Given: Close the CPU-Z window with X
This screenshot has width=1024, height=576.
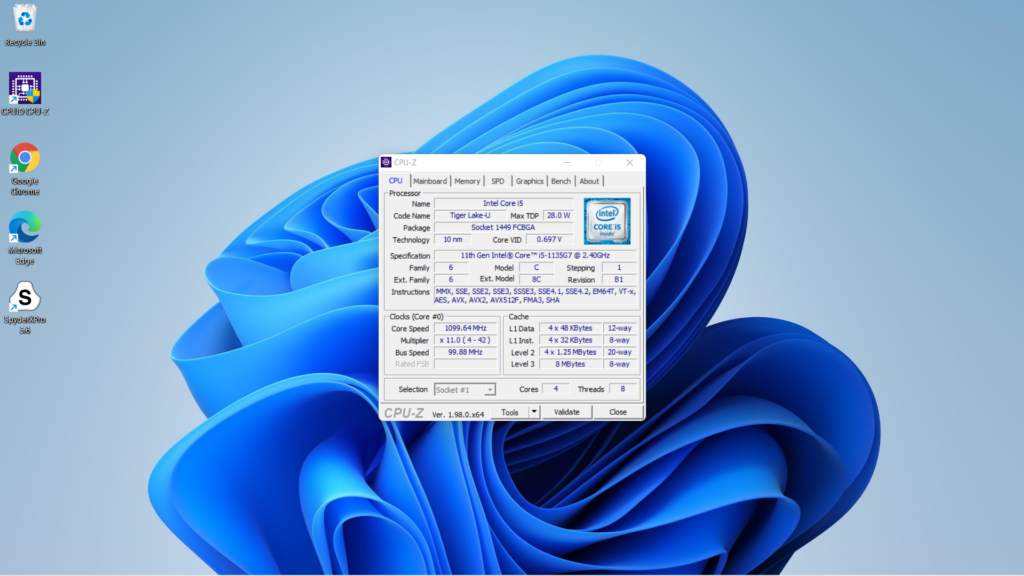Looking at the screenshot, I should click(x=630, y=163).
